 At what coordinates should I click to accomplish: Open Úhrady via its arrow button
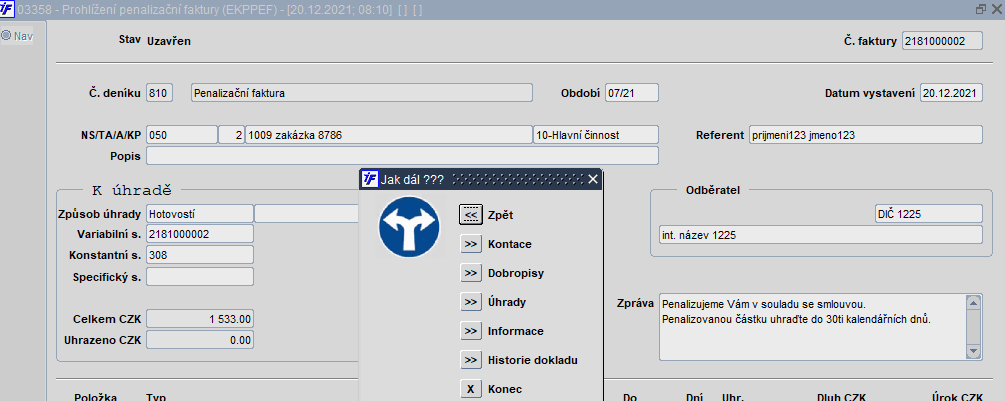coord(470,302)
